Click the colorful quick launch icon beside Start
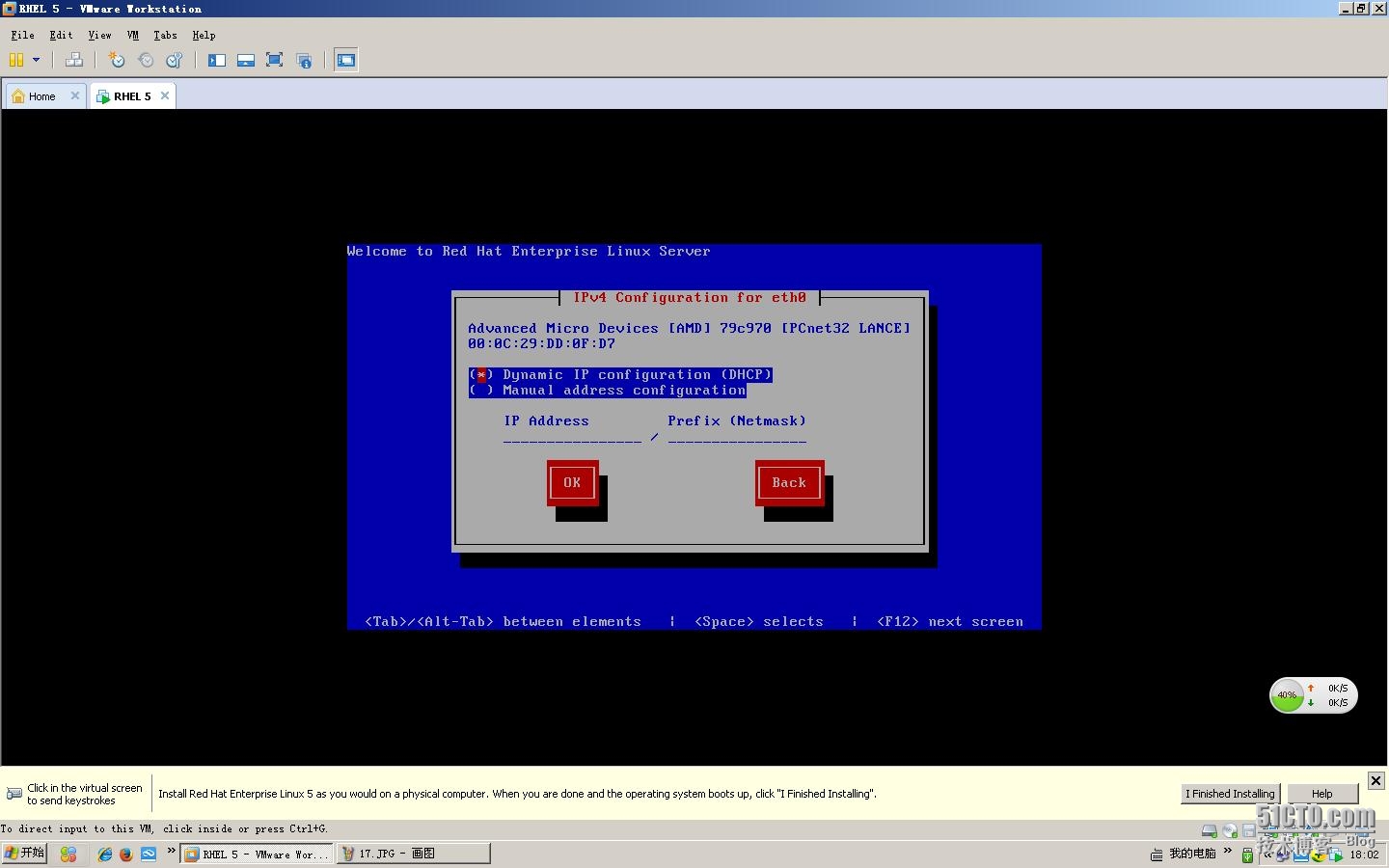 point(68,854)
